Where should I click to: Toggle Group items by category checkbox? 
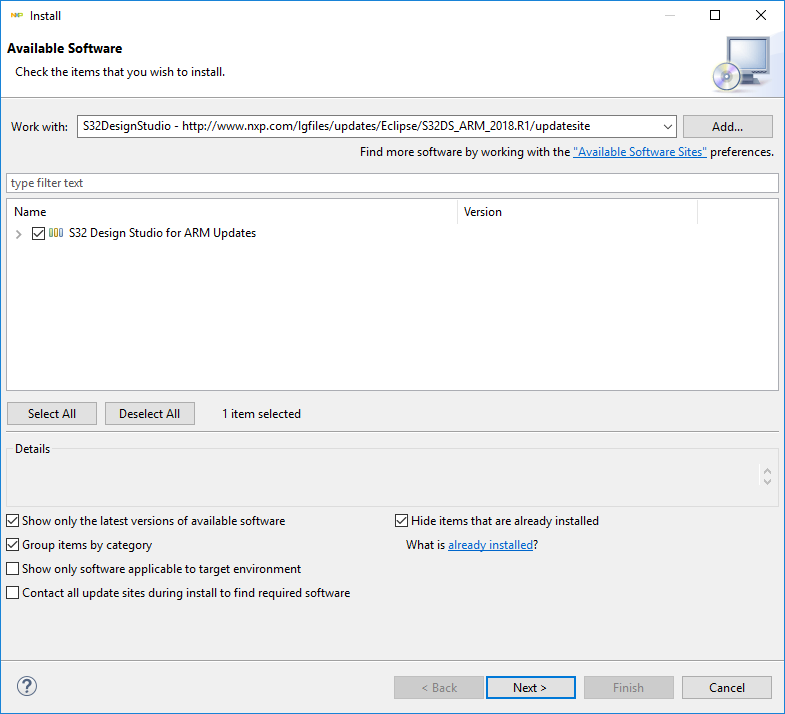(13, 544)
